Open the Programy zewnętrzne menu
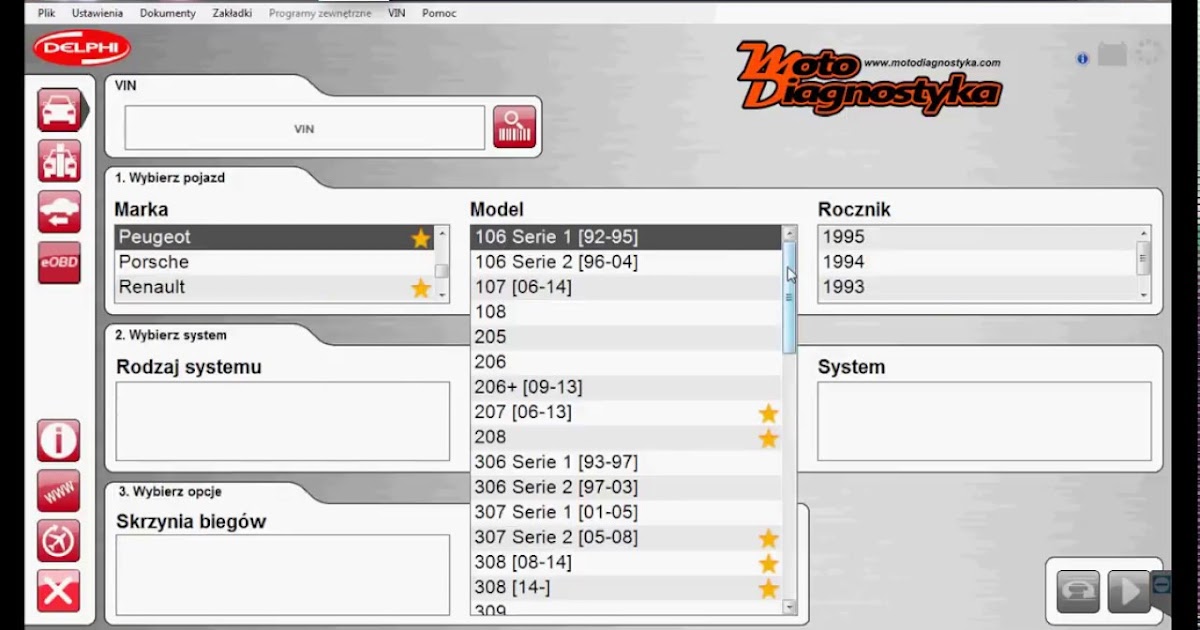This screenshot has width=1200, height=630. (320, 13)
